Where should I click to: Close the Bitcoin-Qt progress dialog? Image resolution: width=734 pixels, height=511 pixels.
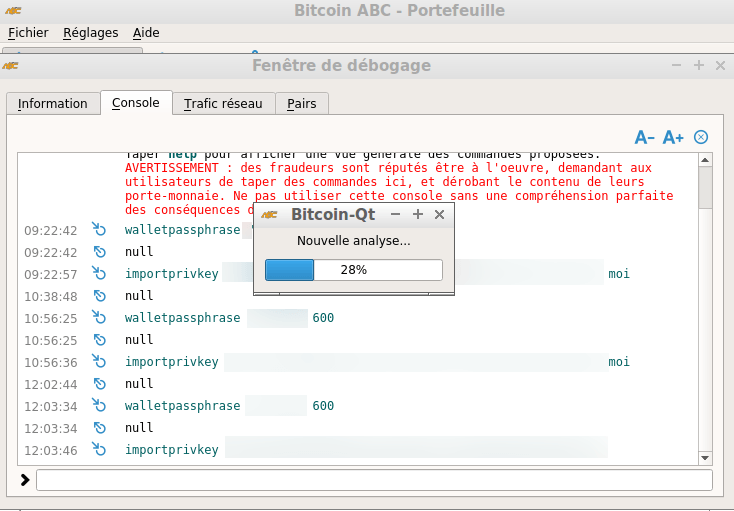(x=439, y=214)
